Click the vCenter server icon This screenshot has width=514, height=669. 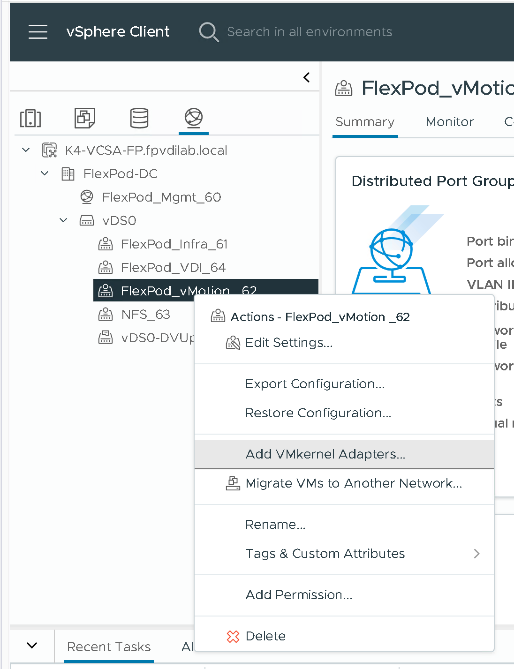[49, 150]
